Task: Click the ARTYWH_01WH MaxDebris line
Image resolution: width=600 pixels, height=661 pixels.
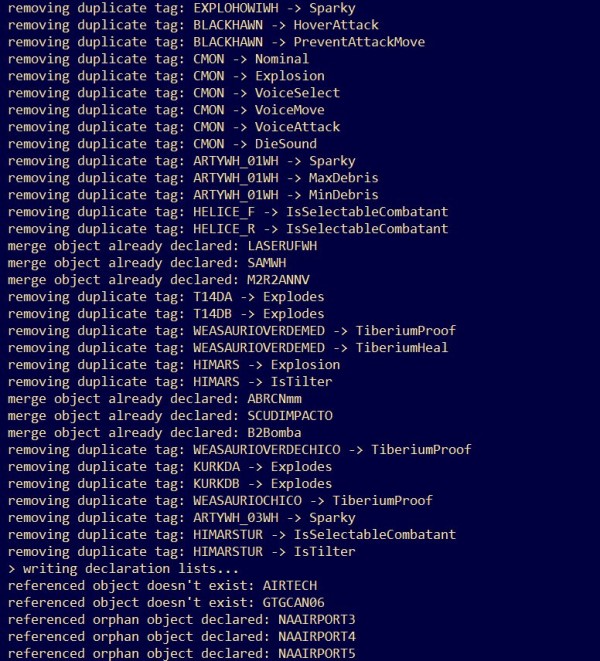Action: 193,178
